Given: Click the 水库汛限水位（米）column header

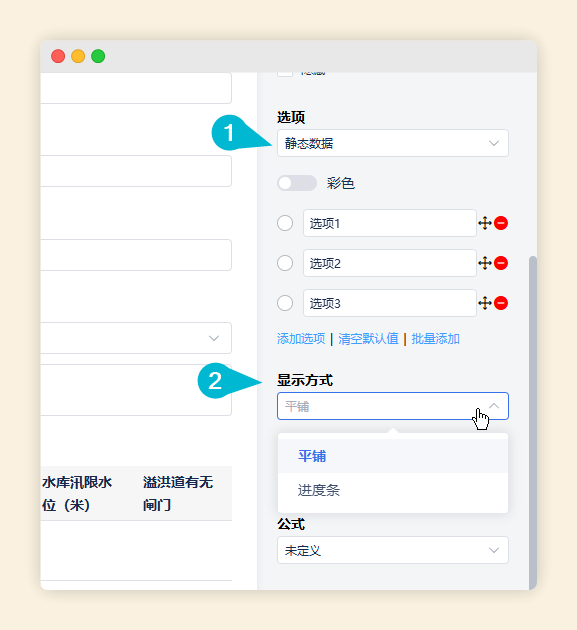Looking at the screenshot, I should [x=77, y=493].
